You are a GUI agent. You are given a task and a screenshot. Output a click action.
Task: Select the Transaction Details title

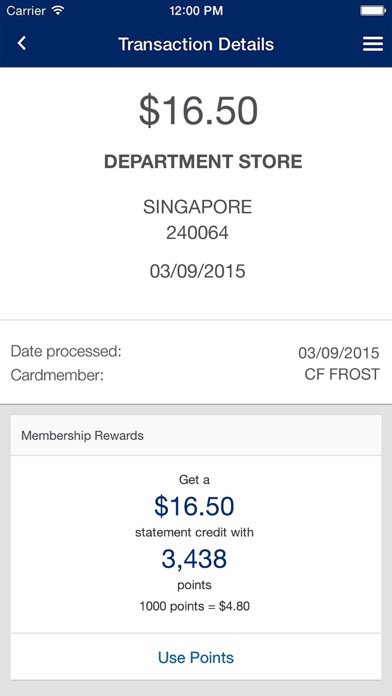point(196,44)
